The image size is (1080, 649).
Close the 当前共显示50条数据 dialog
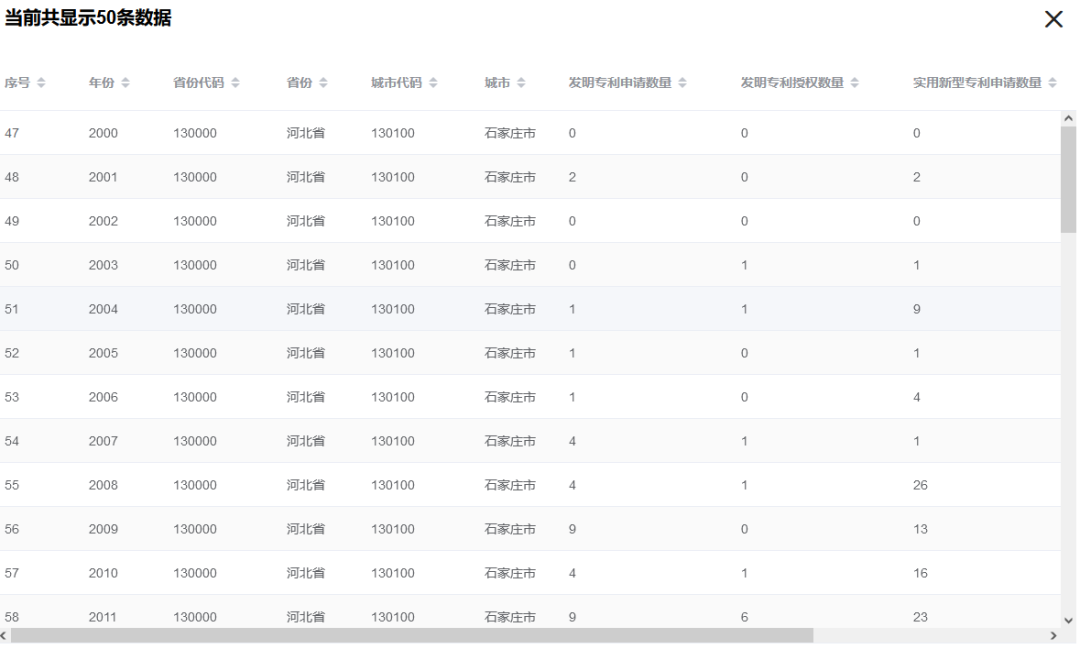[1053, 19]
